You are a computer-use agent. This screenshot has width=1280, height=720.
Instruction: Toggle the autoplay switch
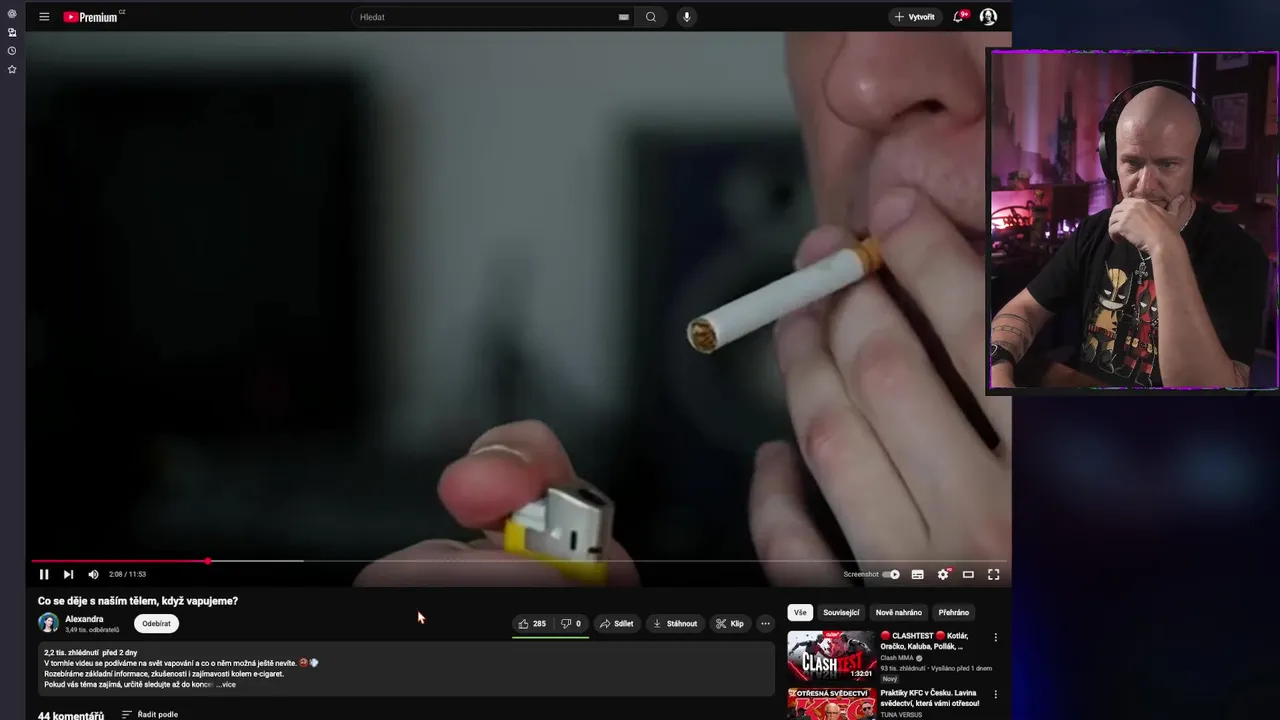pos(891,574)
